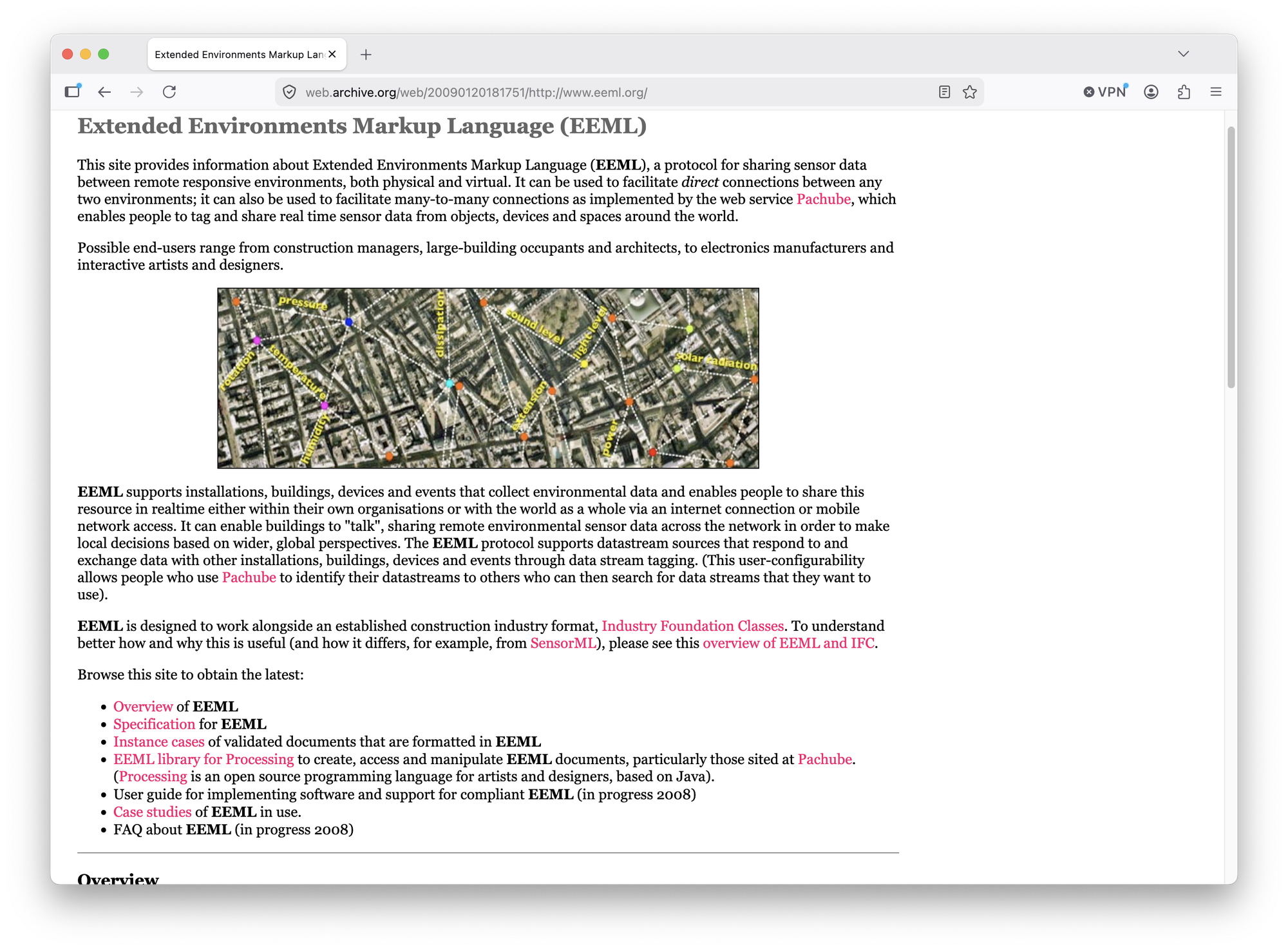This screenshot has width=1288, height=951.
Task: Open the extensions puzzle icon
Action: [x=1184, y=92]
